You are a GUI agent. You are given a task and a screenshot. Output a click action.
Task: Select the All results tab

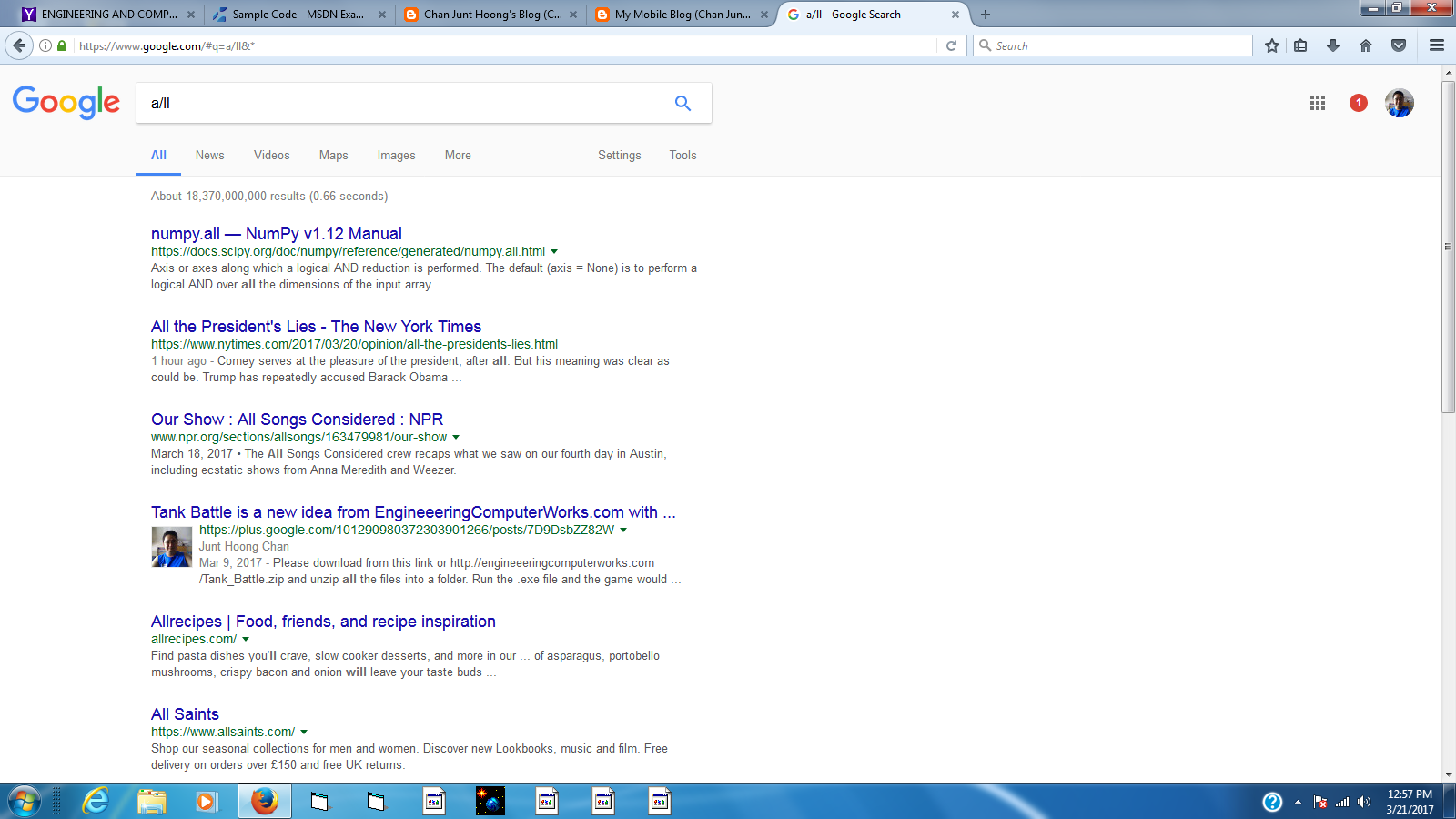point(158,156)
